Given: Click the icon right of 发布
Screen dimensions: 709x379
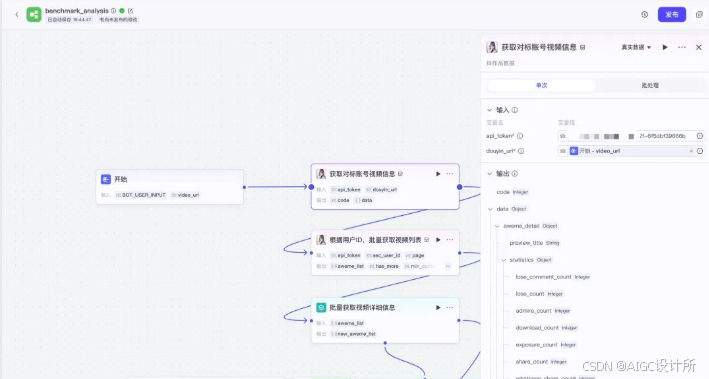Looking at the screenshot, I should (699, 14).
